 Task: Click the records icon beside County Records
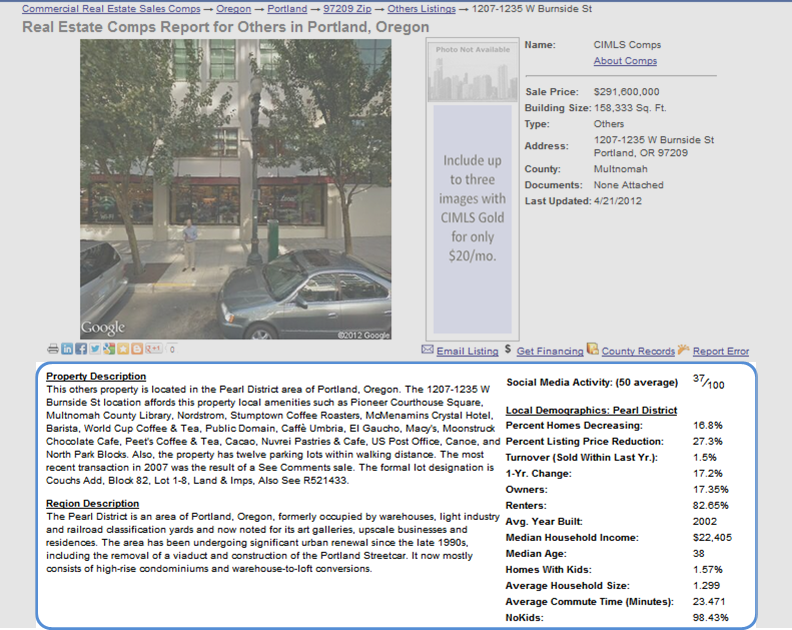point(592,349)
